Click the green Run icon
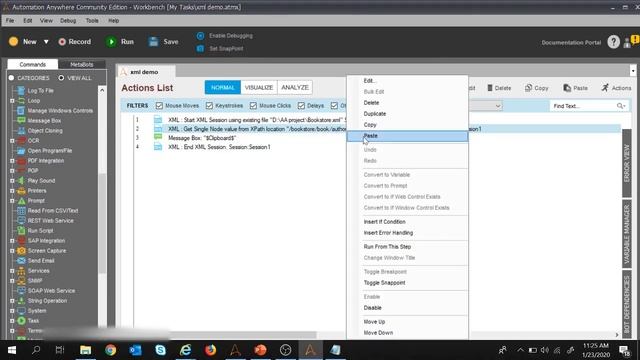This screenshot has width=640, height=360. [x=111, y=42]
